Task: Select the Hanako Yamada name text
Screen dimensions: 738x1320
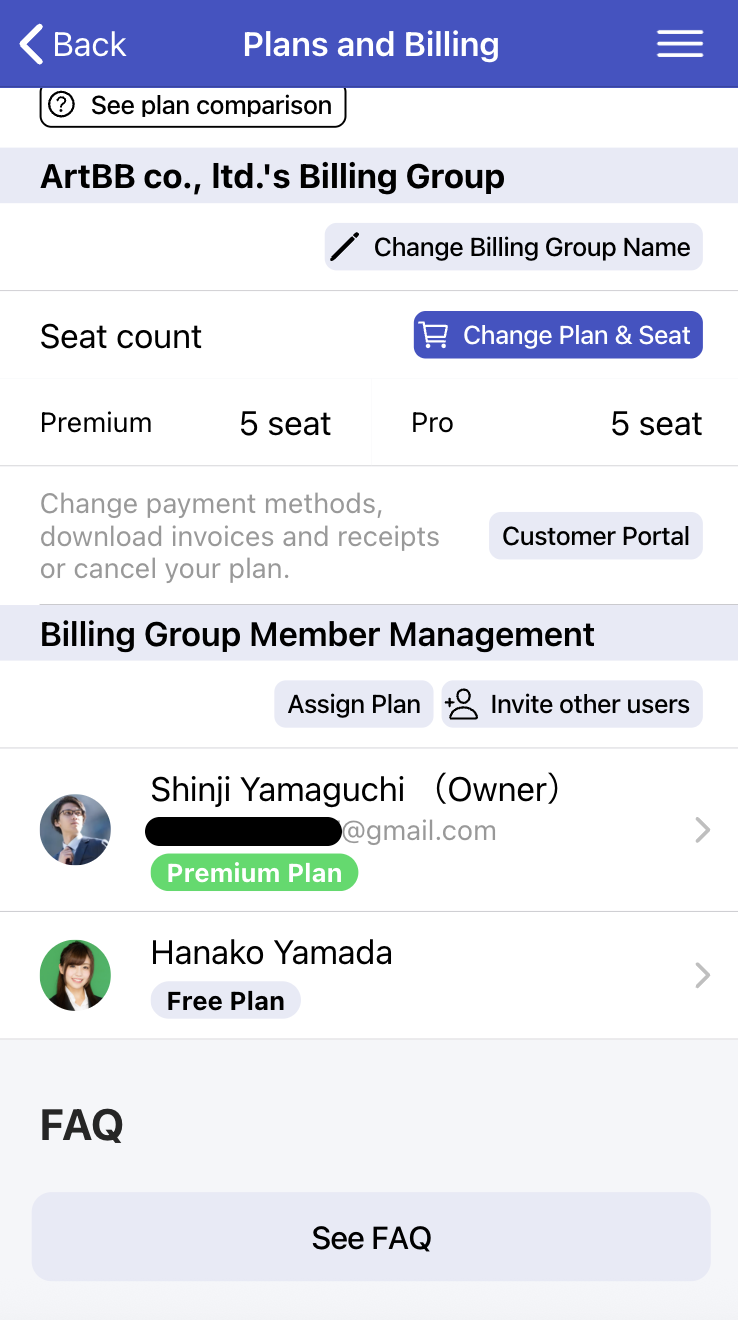Action: point(271,952)
